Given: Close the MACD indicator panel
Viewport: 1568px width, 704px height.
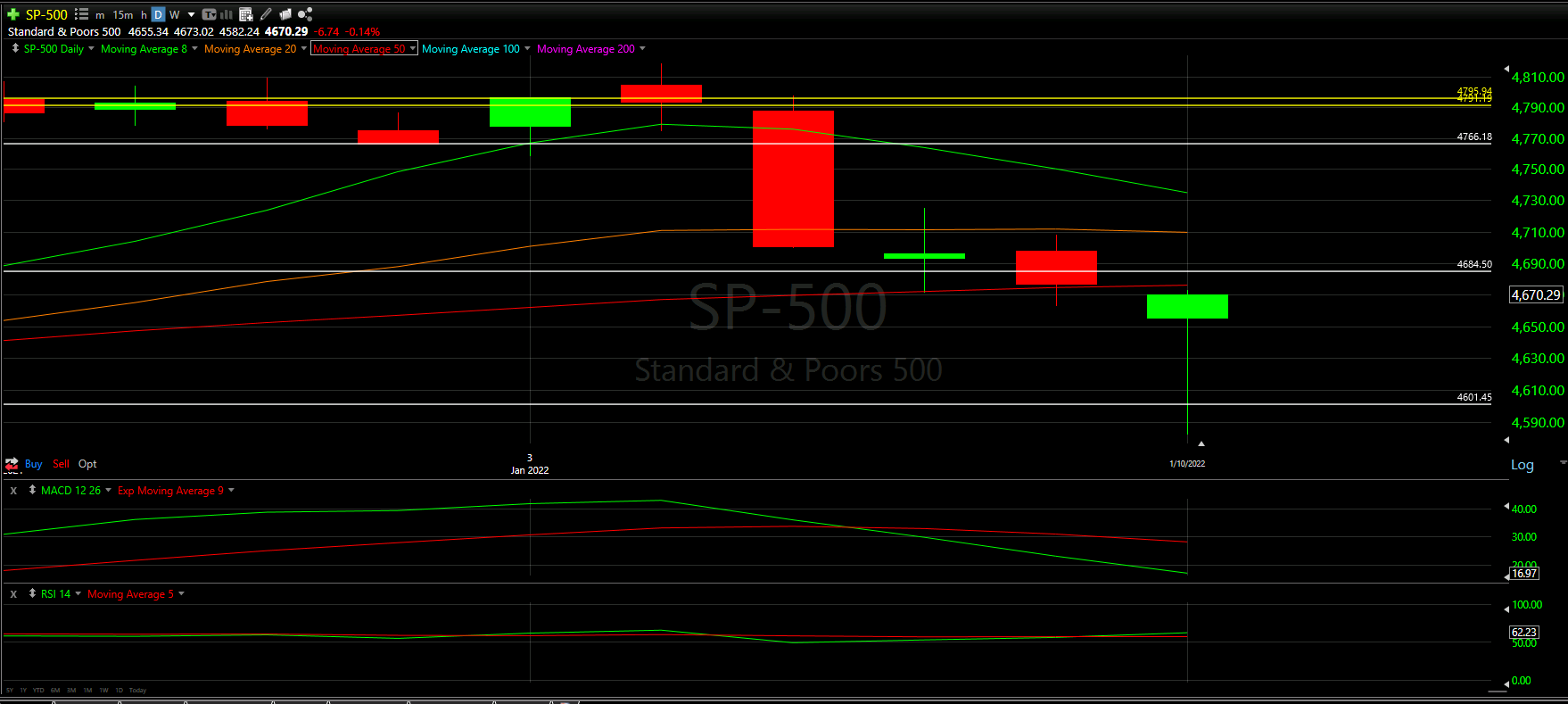Looking at the screenshot, I should (x=13, y=491).
